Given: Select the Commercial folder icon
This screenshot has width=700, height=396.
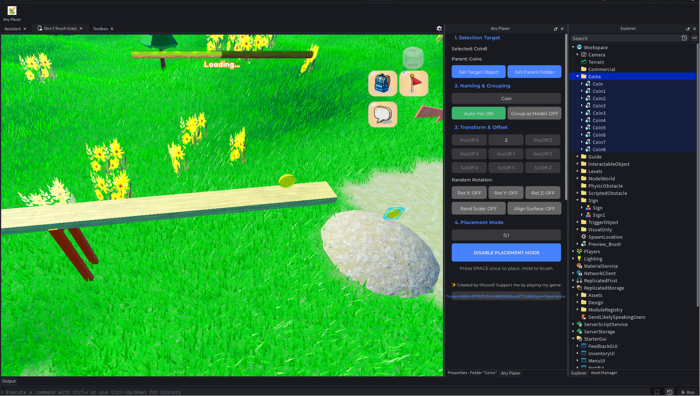Looking at the screenshot, I should point(583,69).
